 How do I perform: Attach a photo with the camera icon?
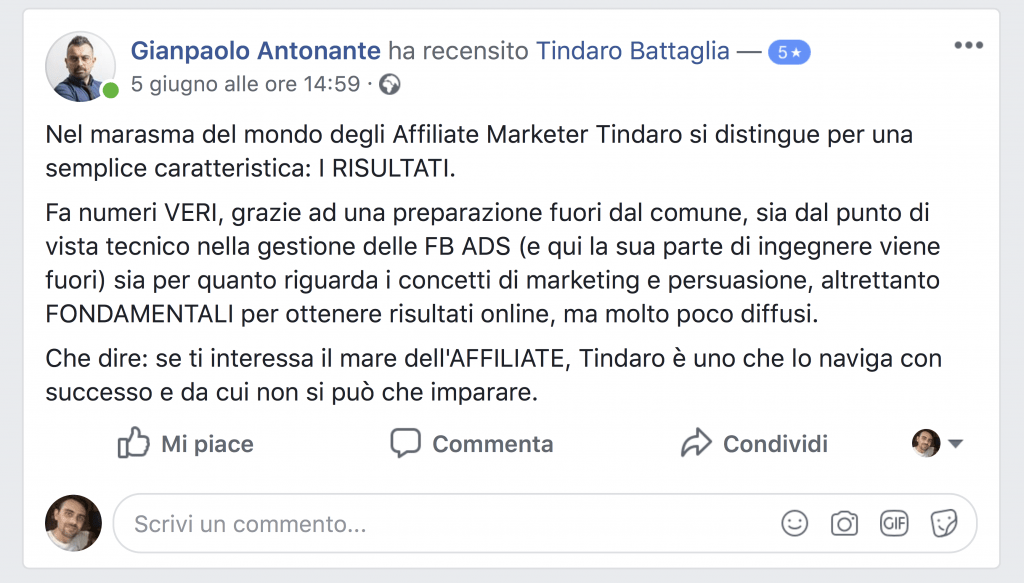coord(844,524)
